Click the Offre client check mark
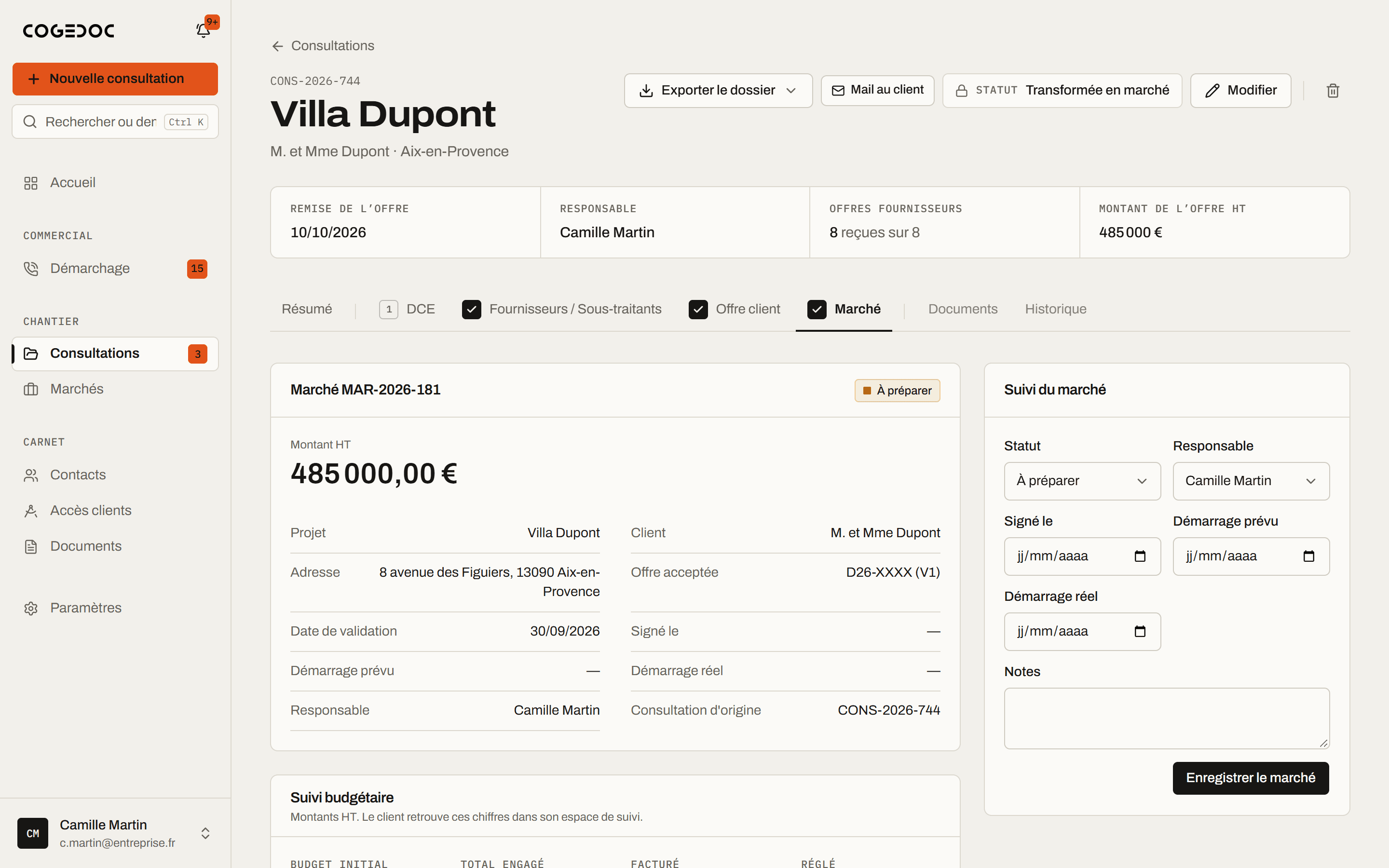Image resolution: width=1389 pixels, height=868 pixels. point(698,310)
